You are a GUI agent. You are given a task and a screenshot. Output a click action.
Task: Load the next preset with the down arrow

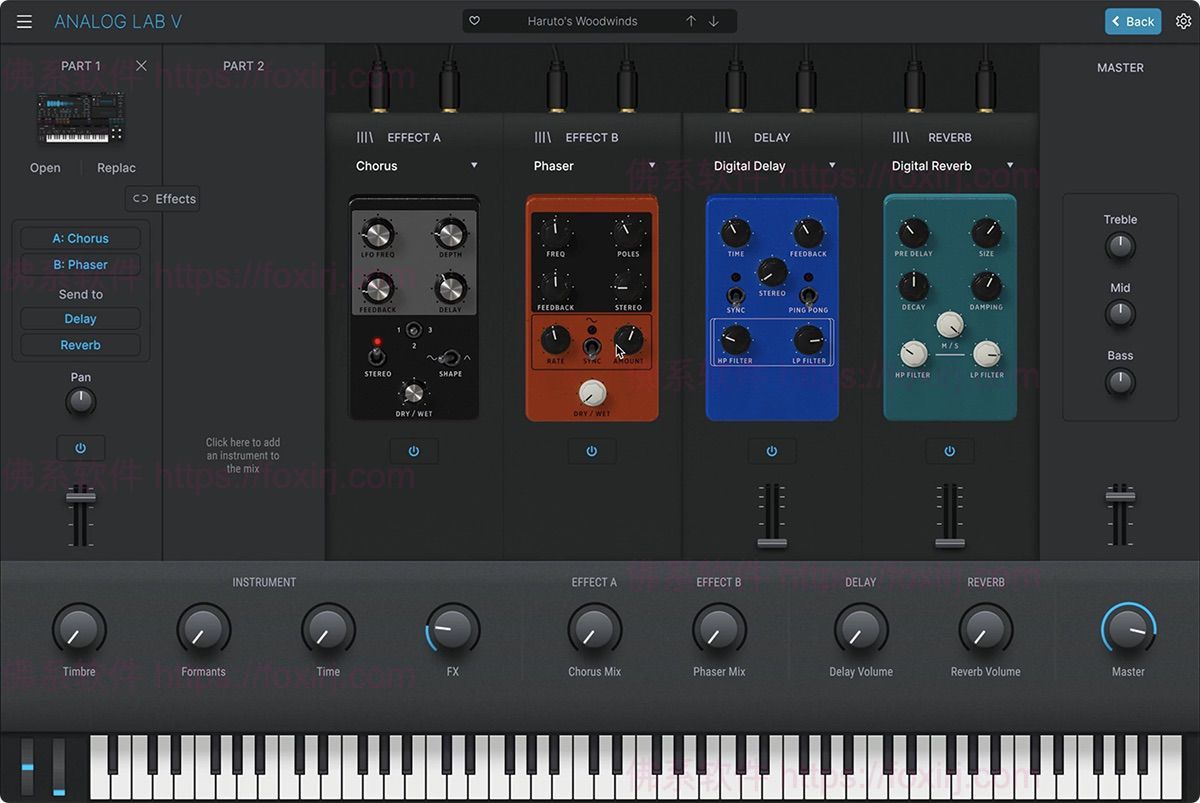tap(712, 20)
